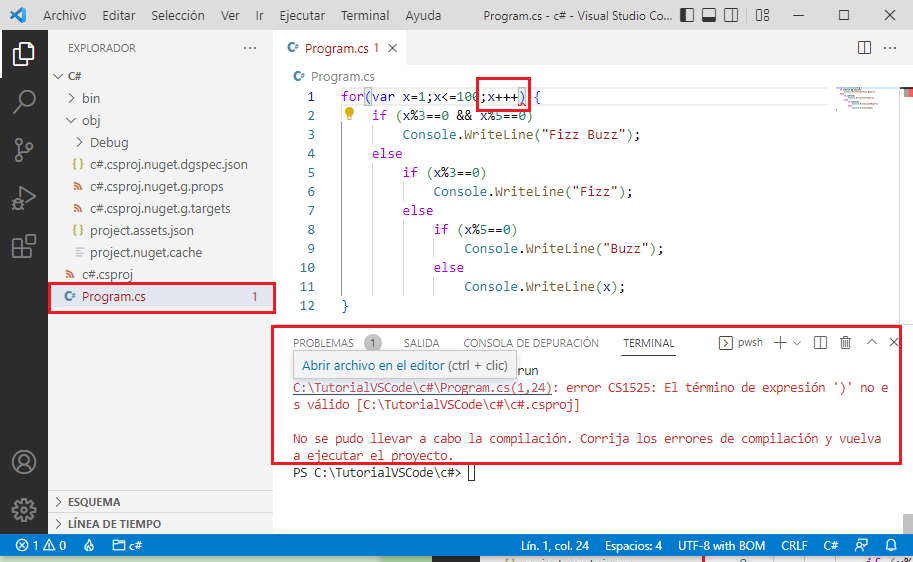Maximize the panel with up chevron
The image size is (913, 562).
pyautogui.click(x=872, y=342)
